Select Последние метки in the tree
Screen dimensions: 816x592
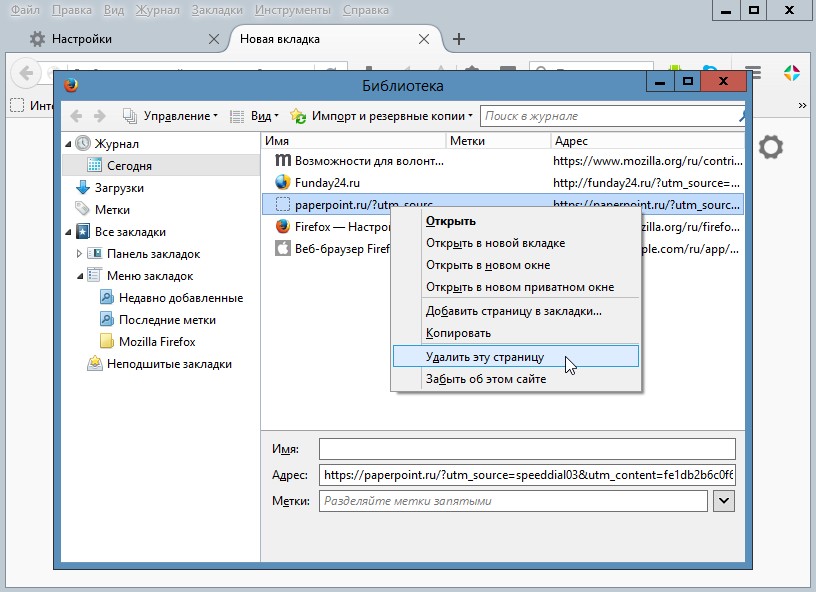point(167,320)
